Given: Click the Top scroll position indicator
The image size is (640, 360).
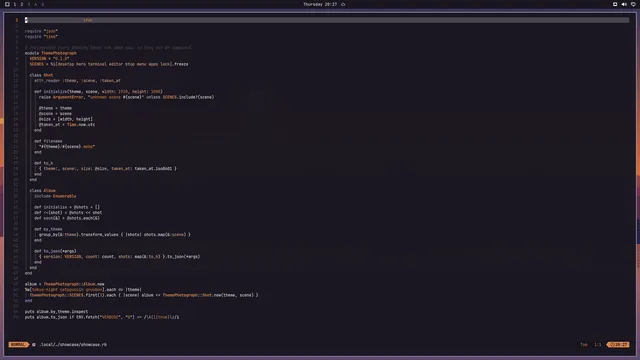Looking at the screenshot, I should coord(584,344).
